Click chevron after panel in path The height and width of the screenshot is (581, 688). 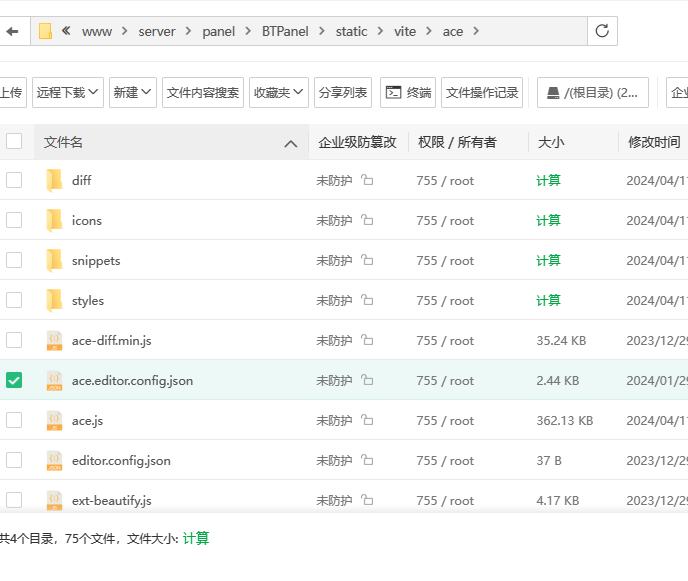coord(248,31)
